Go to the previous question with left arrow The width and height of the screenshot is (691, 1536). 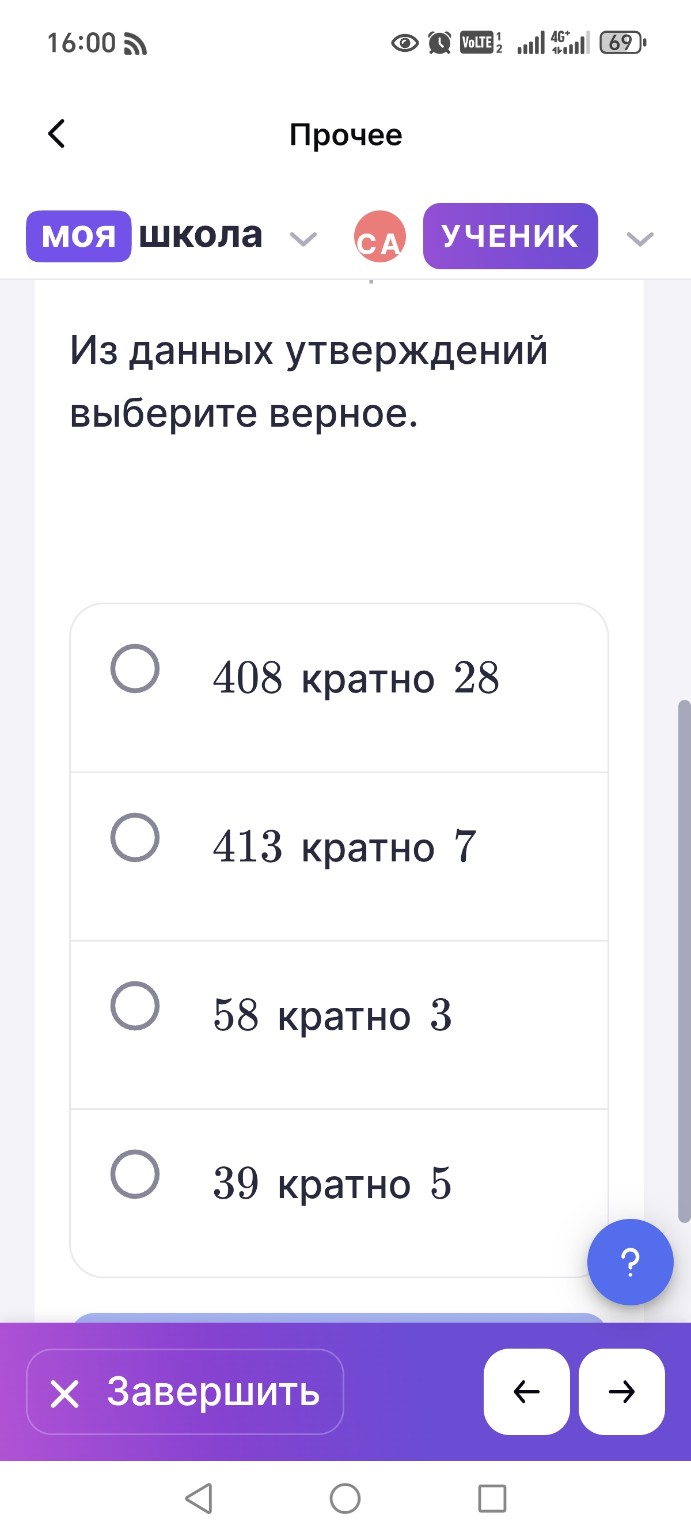(x=527, y=1392)
